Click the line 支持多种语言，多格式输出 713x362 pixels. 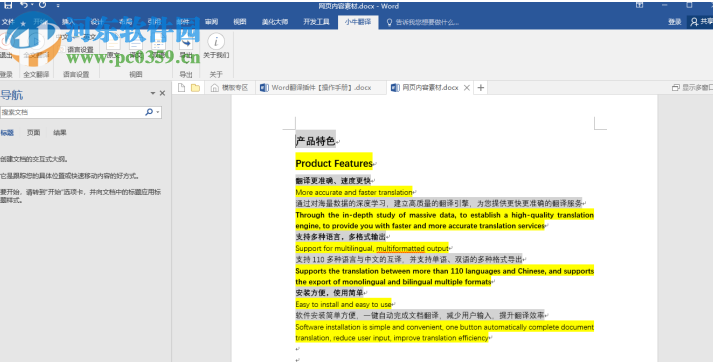pos(341,236)
